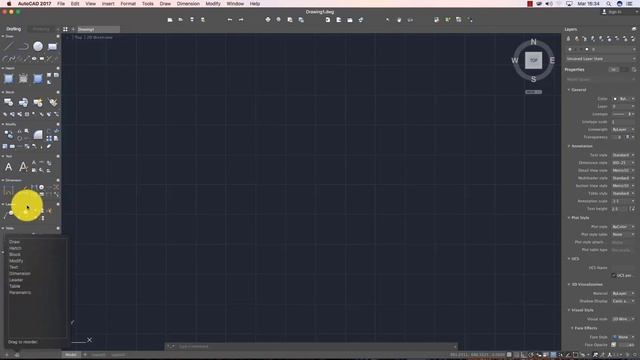Switch to the Model layout tab
Image resolution: width=640 pixels, height=360 pixels.
71,355
